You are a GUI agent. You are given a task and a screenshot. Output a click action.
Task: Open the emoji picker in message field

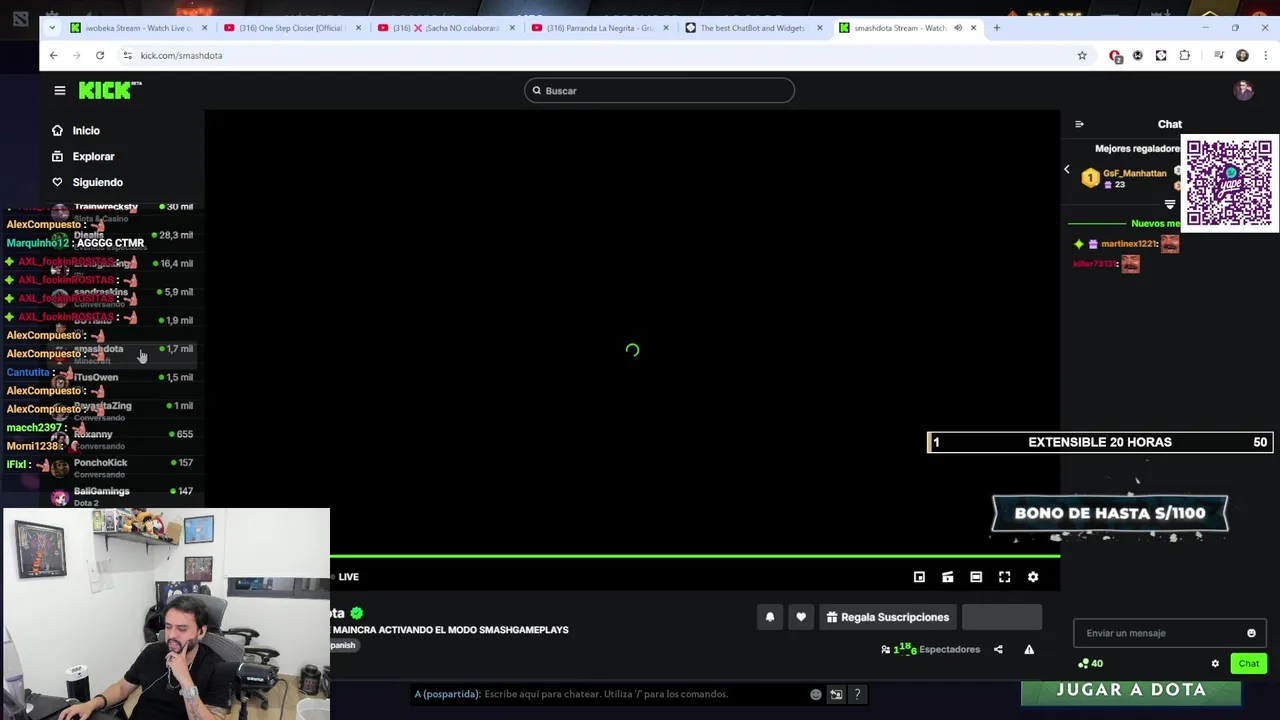[x=1251, y=633]
